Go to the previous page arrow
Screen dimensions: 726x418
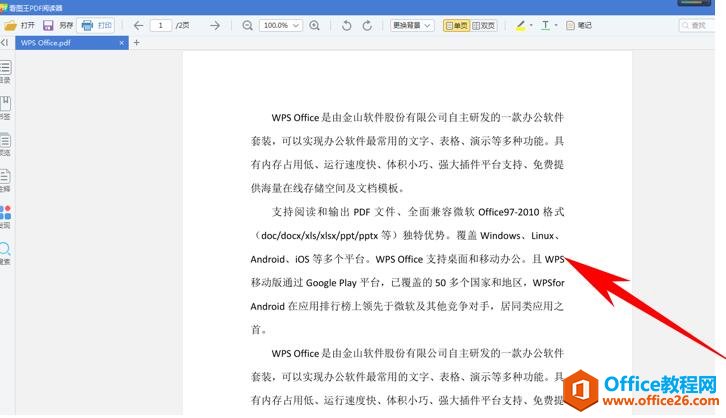(138, 25)
